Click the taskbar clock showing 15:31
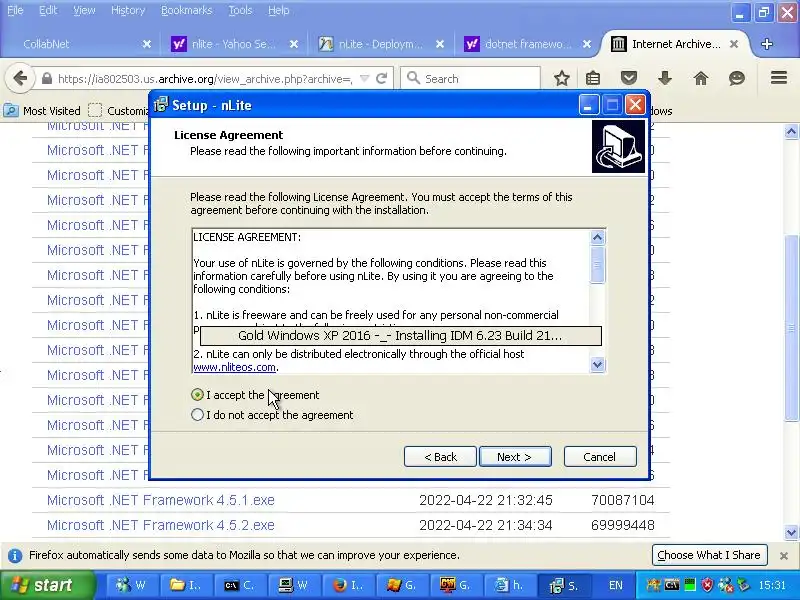This screenshot has height=600, width=800. 772,585
